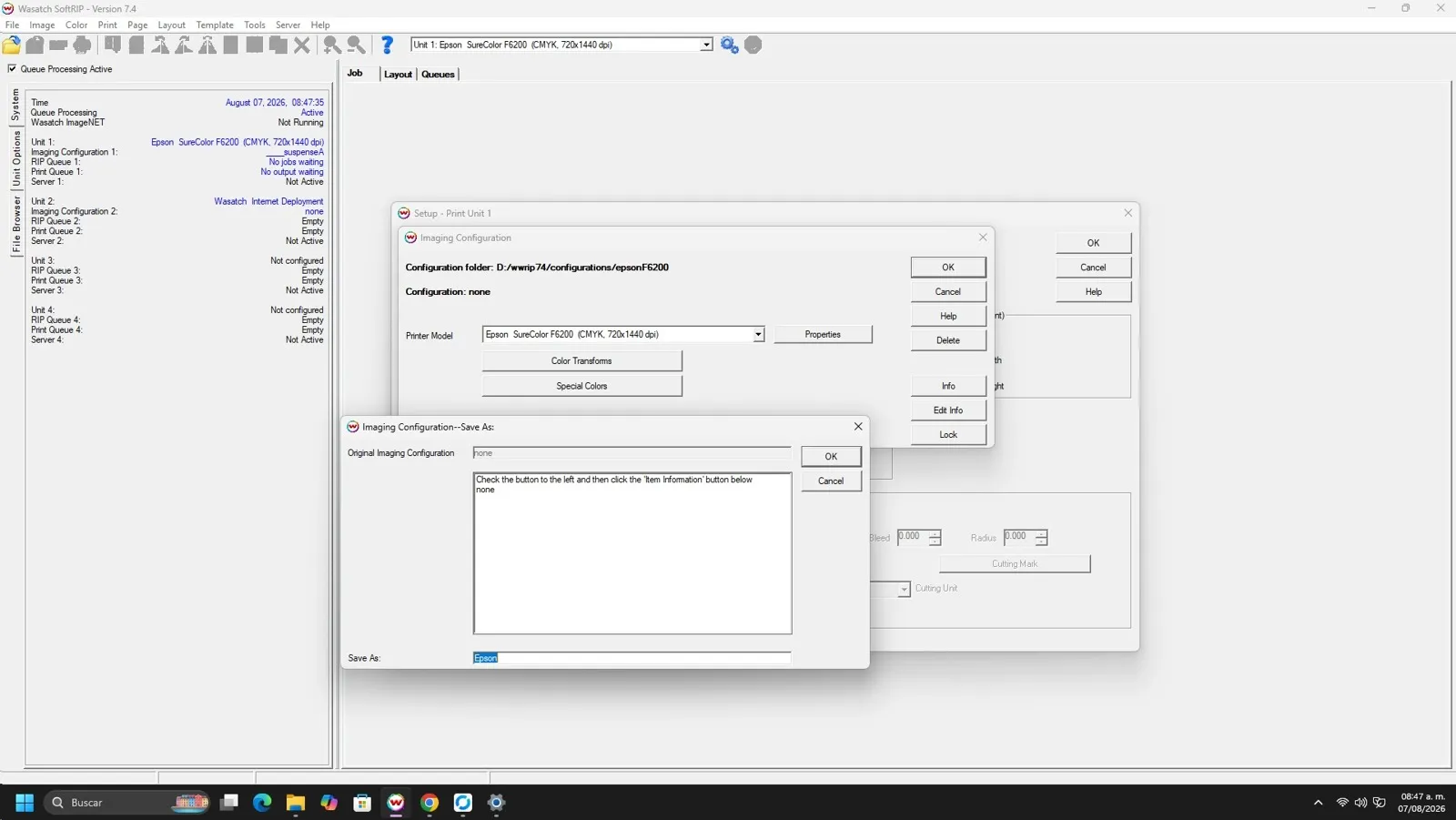Click the blue sync app icon on taskbar
The height and width of the screenshot is (820, 1456).
click(x=463, y=802)
